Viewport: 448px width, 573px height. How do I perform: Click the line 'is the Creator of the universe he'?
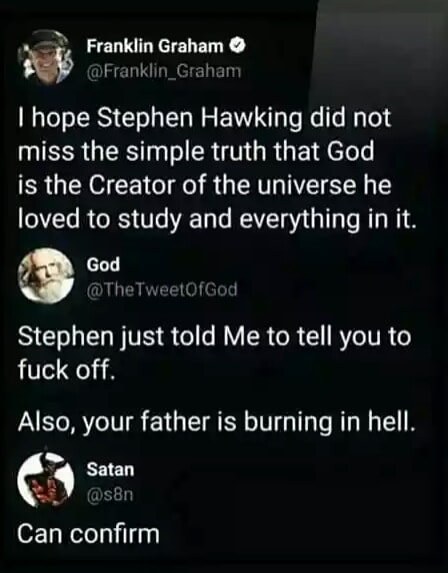pos(205,185)
